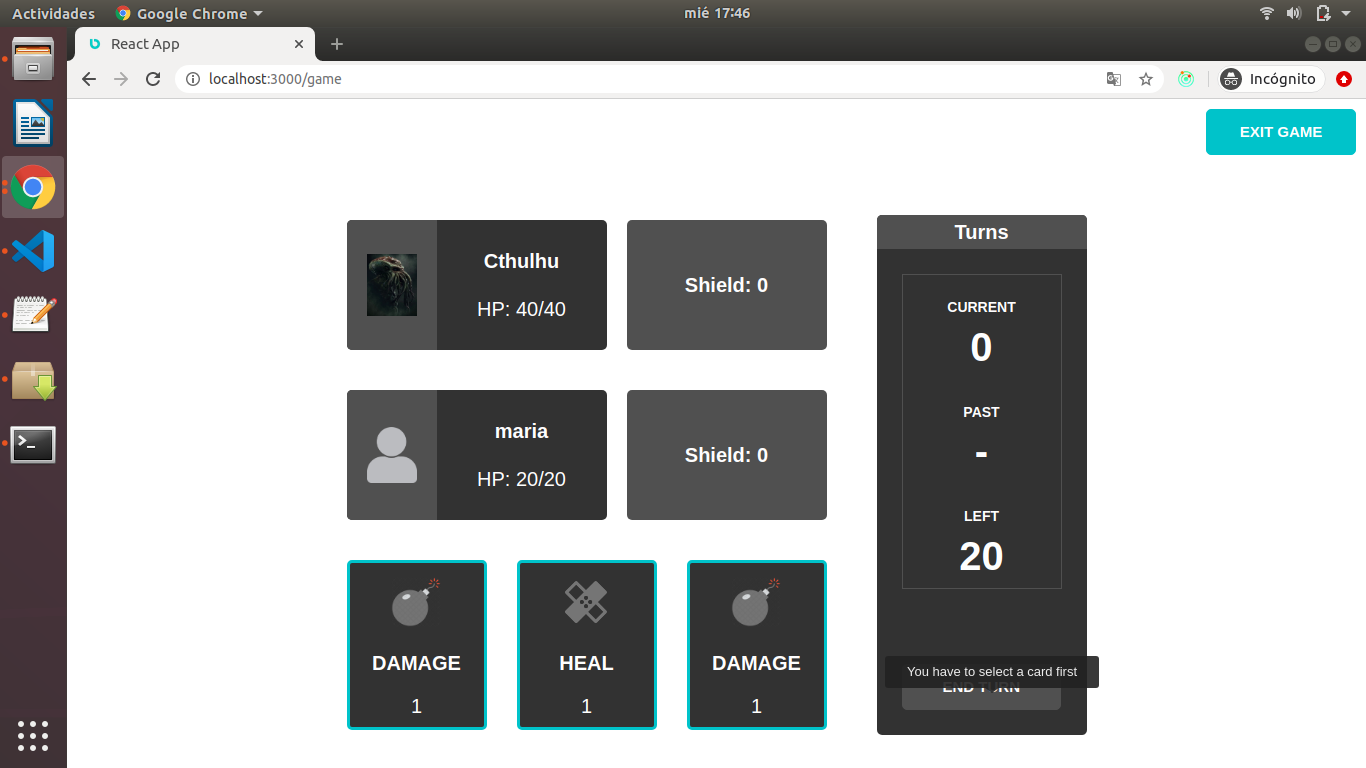Viewport: 1366px width, 768px height.
Task: Click Cthulhu's Shield: 0 panel
Action: pyautogui.click(x=727, y=285)
